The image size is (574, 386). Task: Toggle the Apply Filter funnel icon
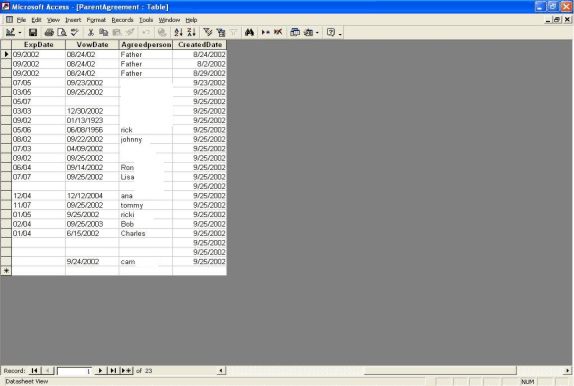[x=234, y=33]
